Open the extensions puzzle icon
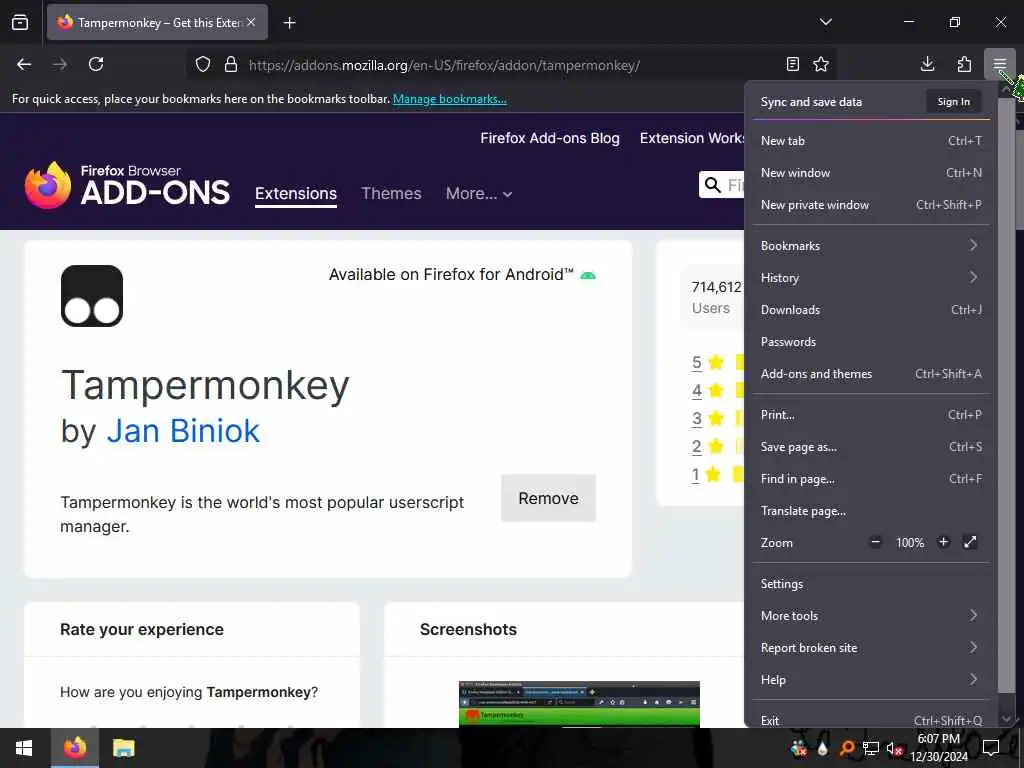The image size is (1024, 768). pyautogui.click(x=964, y=64)
